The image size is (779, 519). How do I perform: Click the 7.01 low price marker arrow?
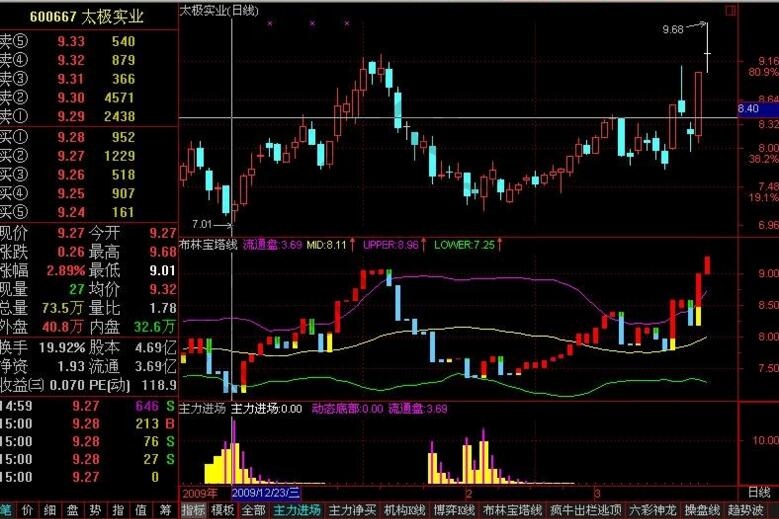pos(224,224)
